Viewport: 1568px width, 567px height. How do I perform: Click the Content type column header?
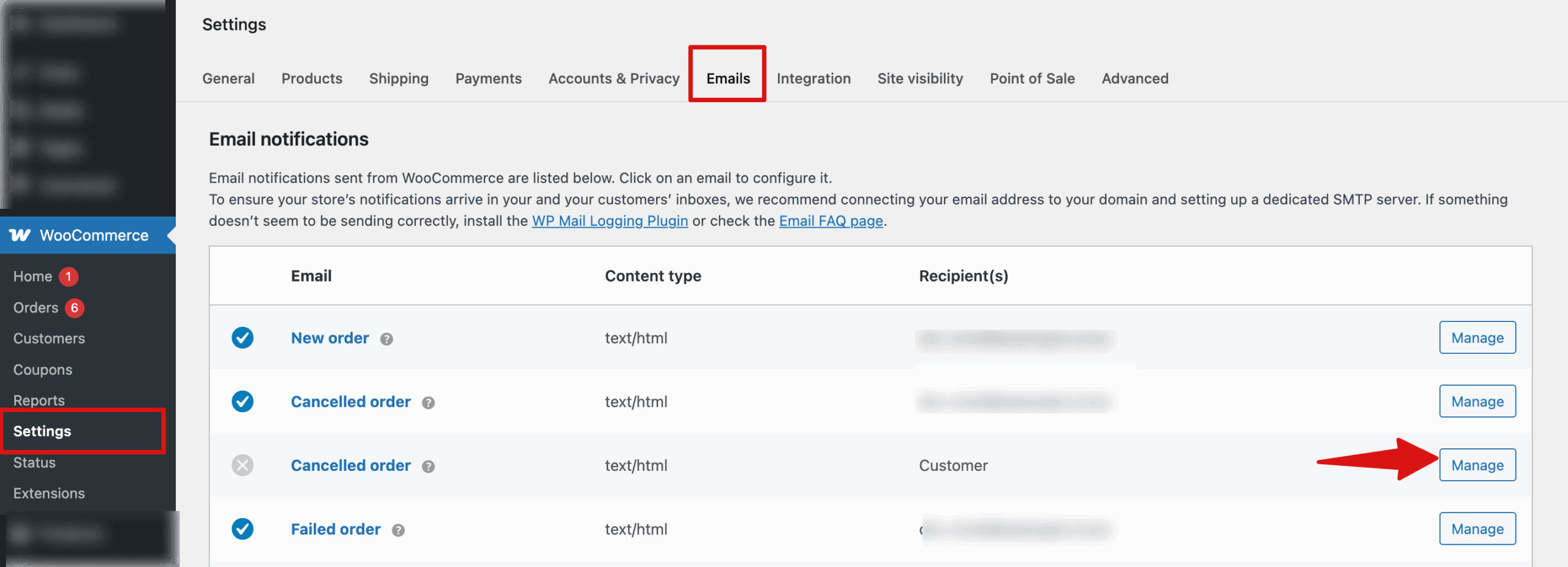coord(653,276)
